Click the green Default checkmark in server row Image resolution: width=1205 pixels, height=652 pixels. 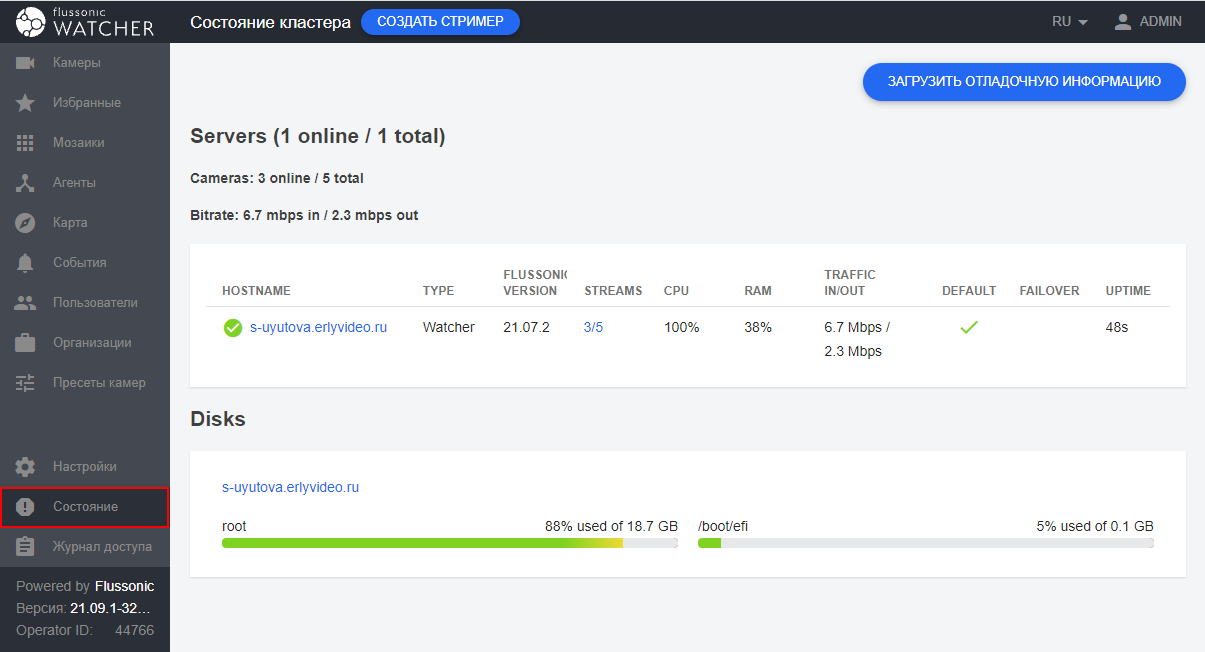(x=968, y=327)
